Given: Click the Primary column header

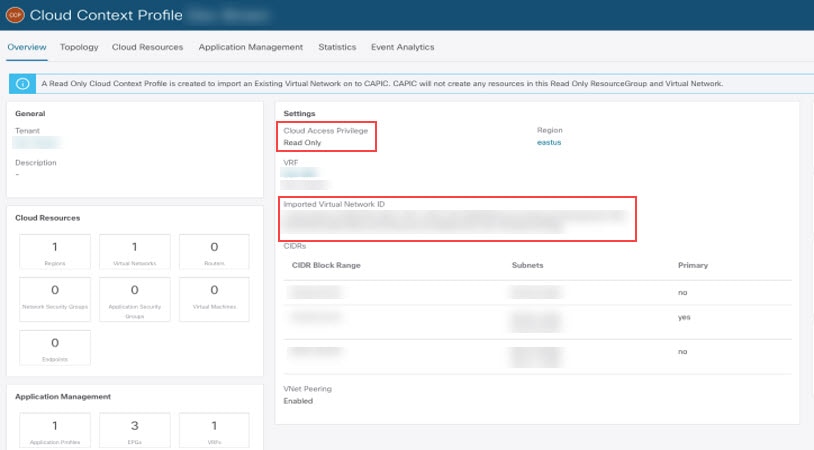Looking at the screenshot, I should coord(693,265).
